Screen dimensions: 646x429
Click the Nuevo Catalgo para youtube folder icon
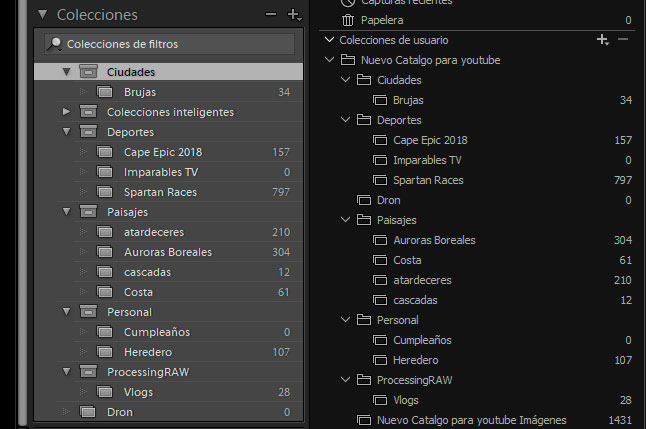[348, 60]
